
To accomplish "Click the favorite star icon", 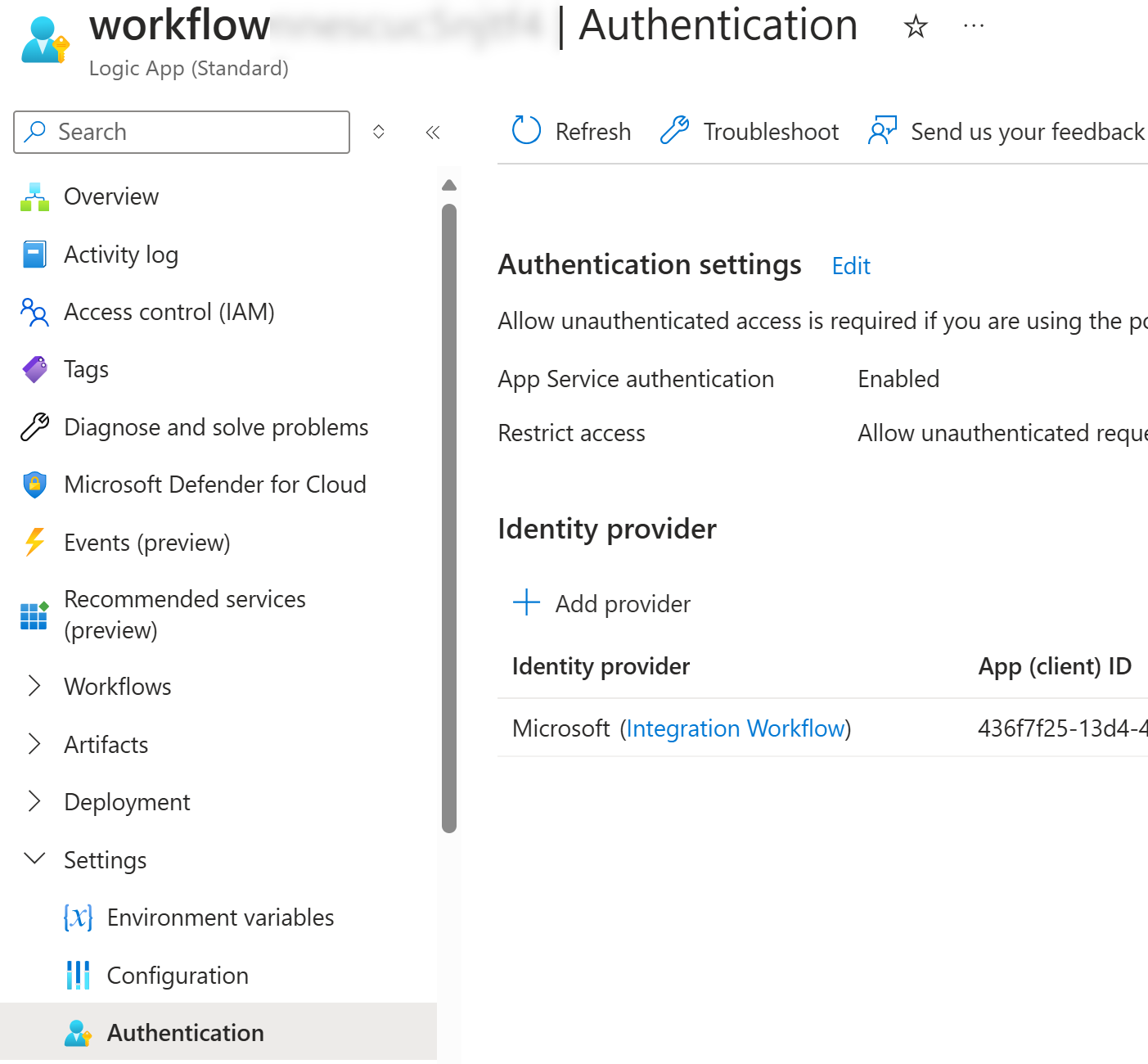I will point(916,27).
